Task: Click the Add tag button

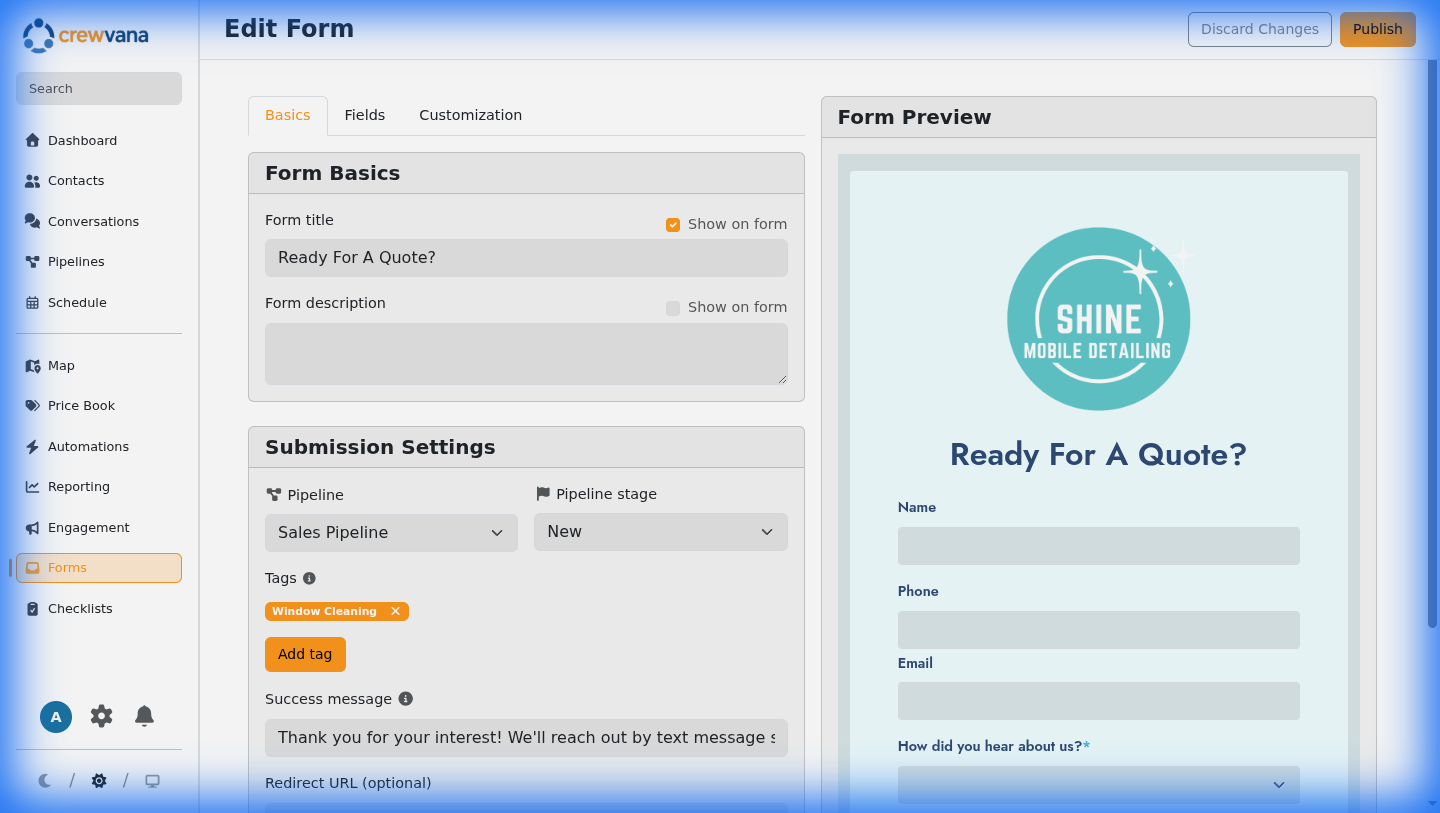Action: 305,654
